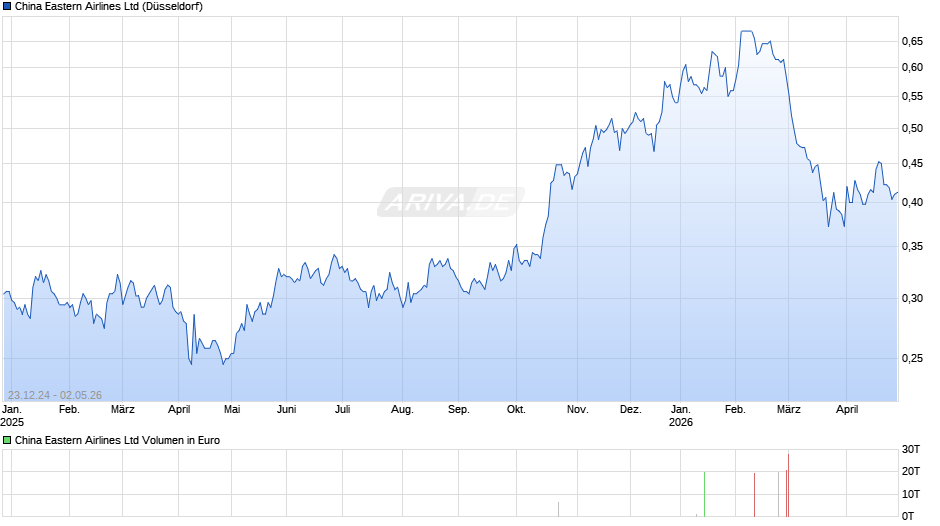The height and width of the screenshot is (526, 940).
Task: Click the 0,35 price axis label
Action: tap(912, 247)
